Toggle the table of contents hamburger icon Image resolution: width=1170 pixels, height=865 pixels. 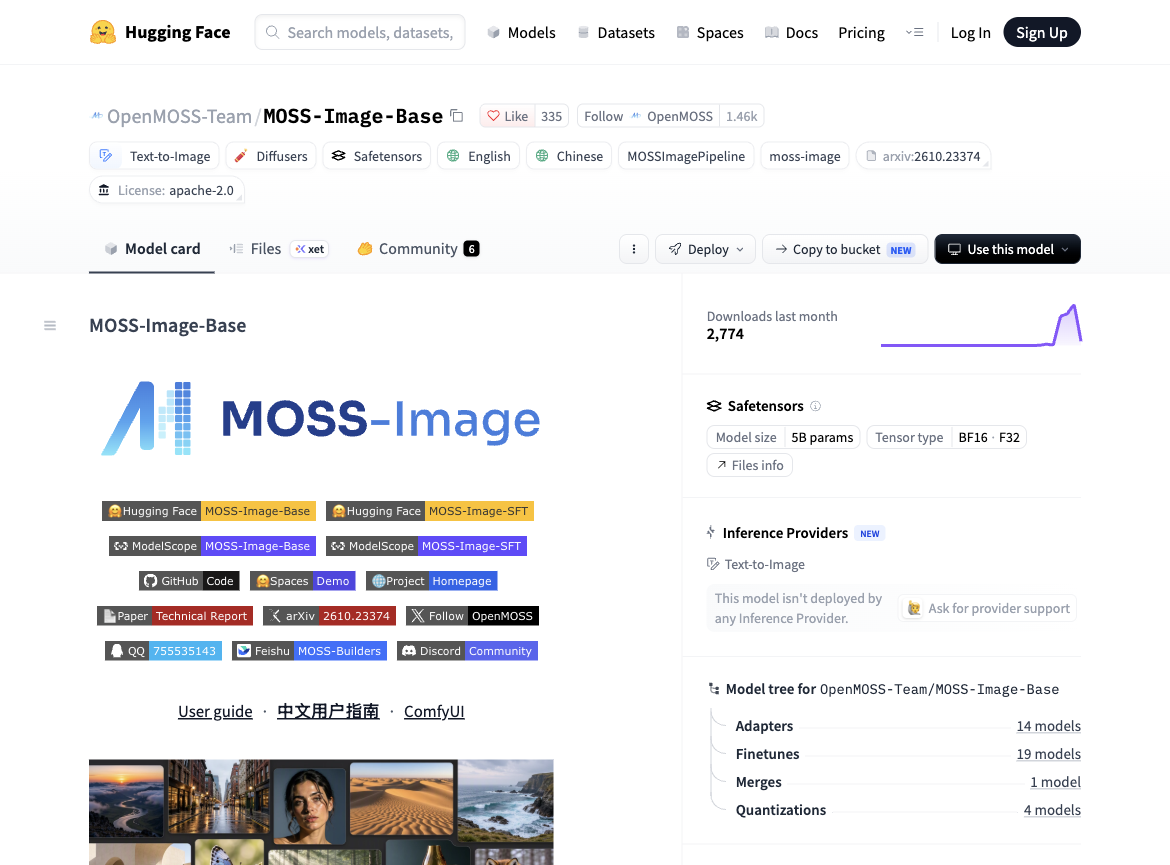pos(50,325)
